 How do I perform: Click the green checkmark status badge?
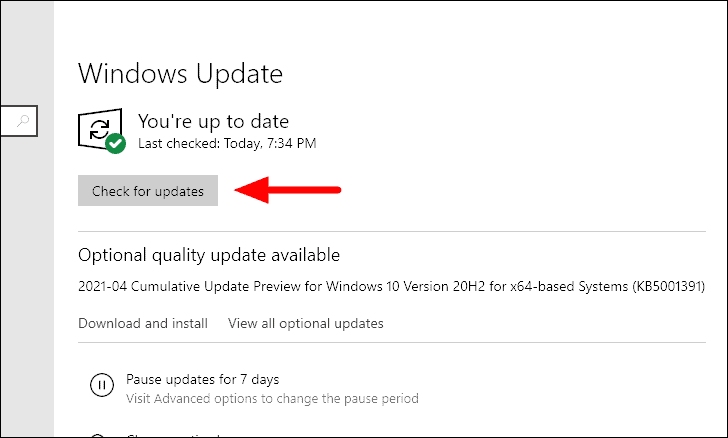[116, 144]
